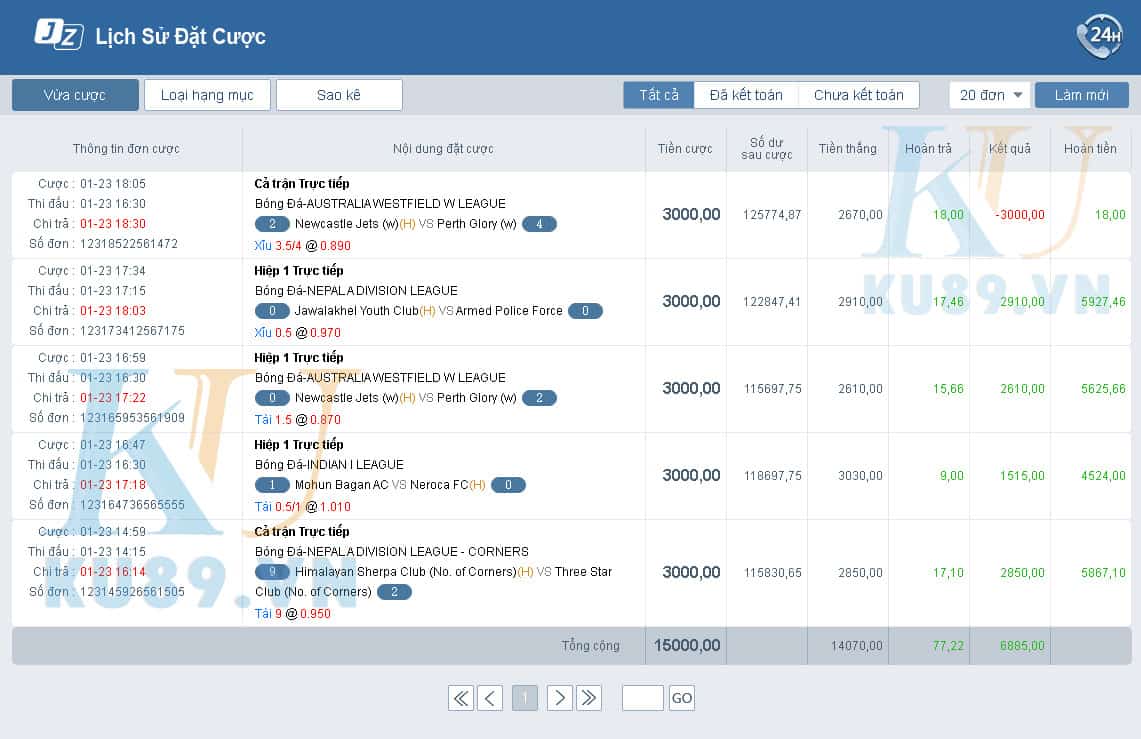
Task: Click the Tổng cộng total label
Action: tap(590, 646)
